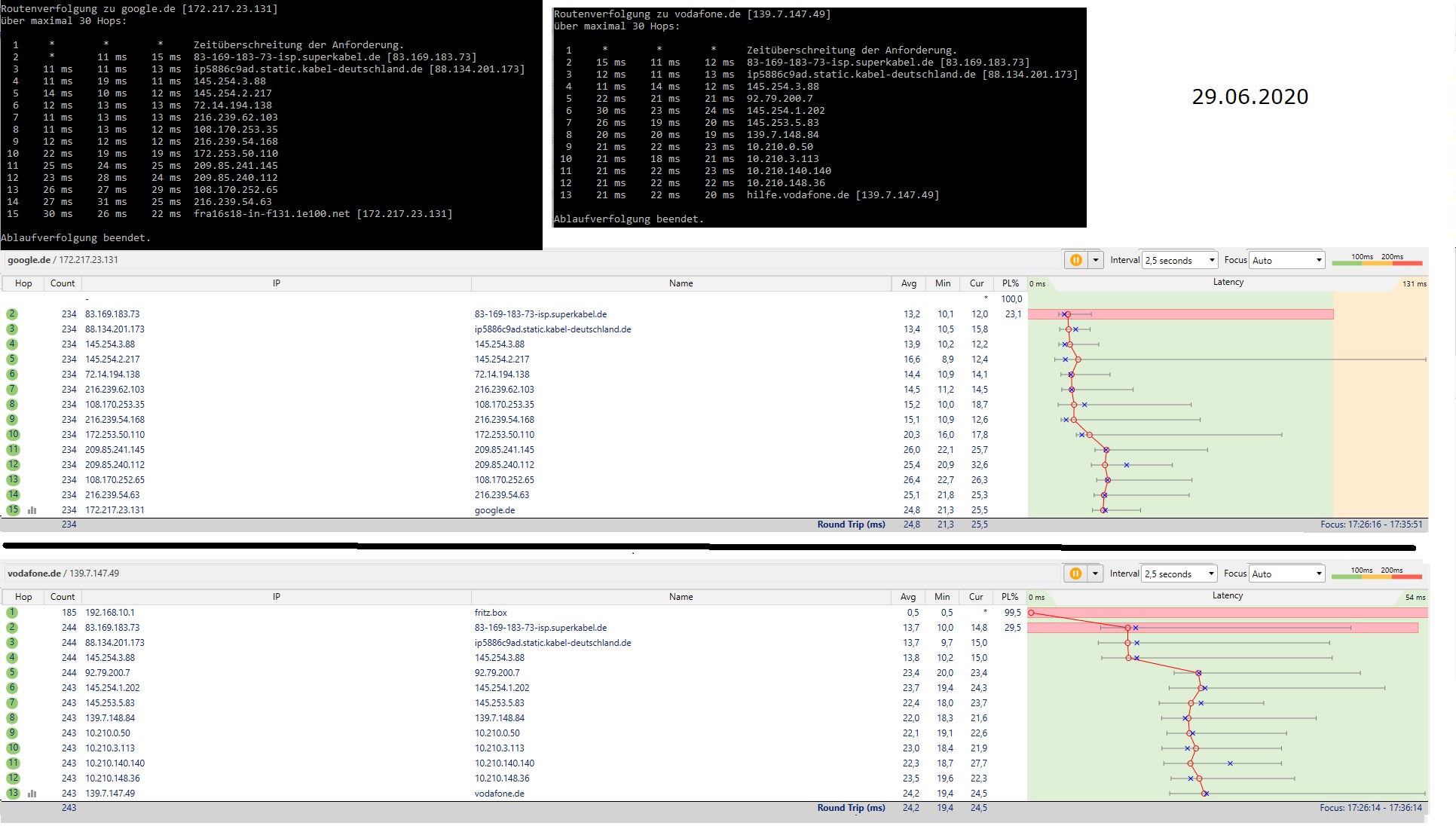Click green hop 2 badge in google.de table

[x=12, y=314]
